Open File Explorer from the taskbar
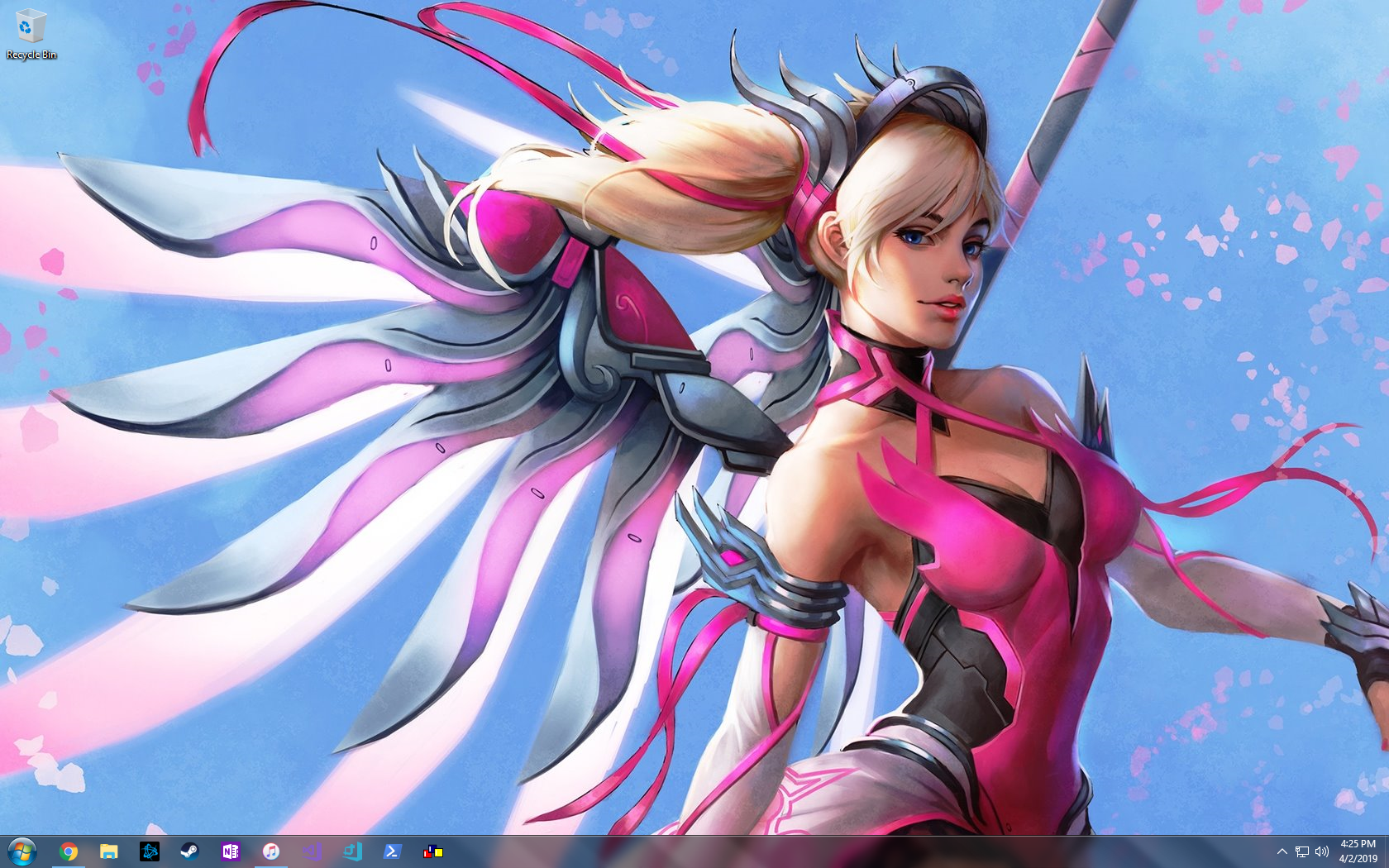This screenshot has height=868, width=1389. (x=109, y=851)
